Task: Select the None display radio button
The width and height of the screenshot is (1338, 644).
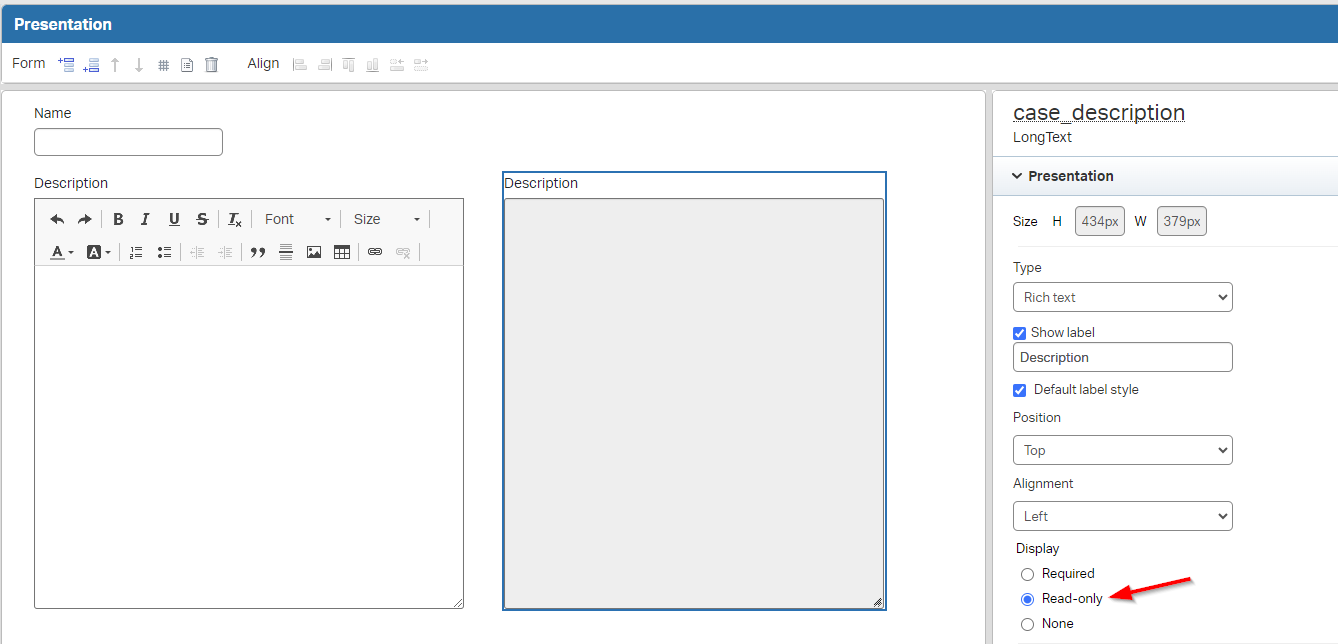Action: [1027, 624]
